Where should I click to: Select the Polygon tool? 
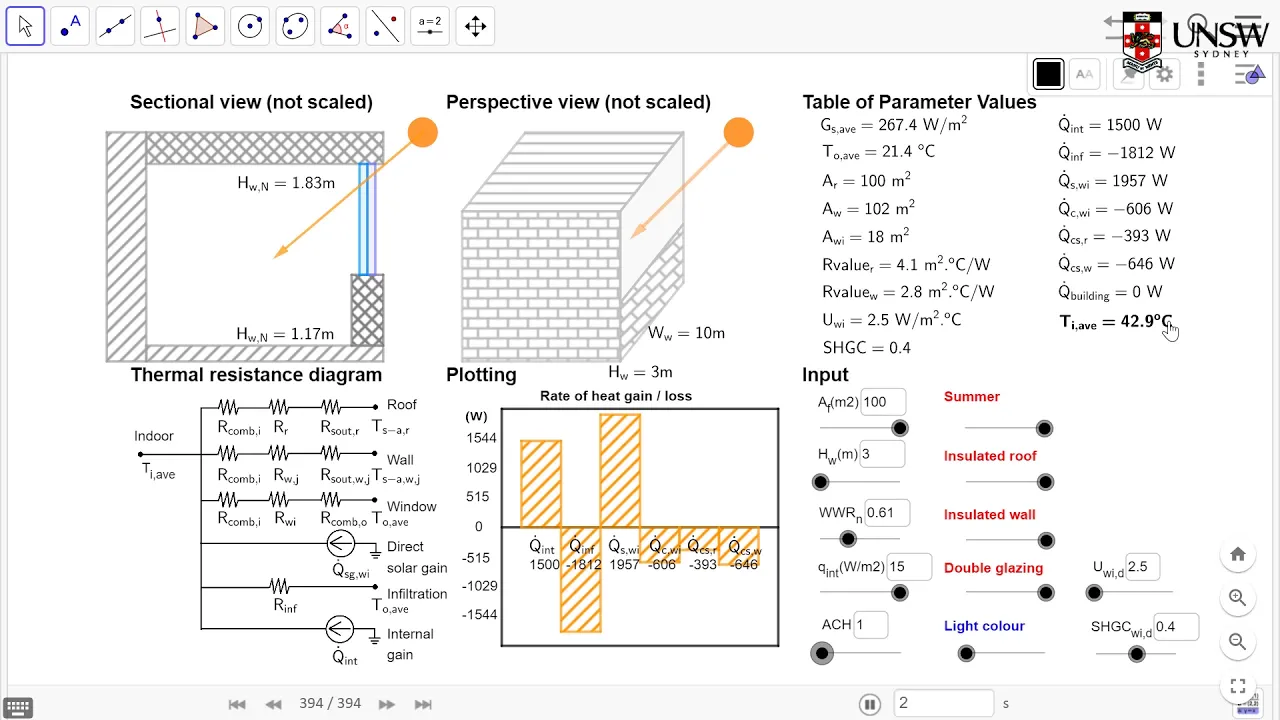pos(205,27)
